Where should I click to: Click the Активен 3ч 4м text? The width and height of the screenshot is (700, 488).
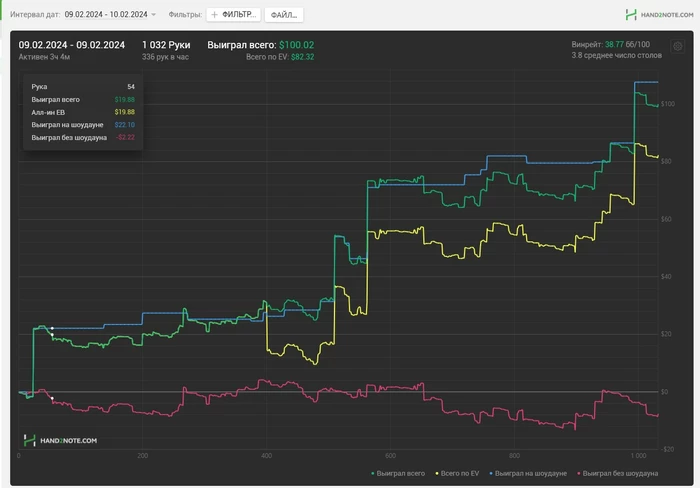[44, 57]
